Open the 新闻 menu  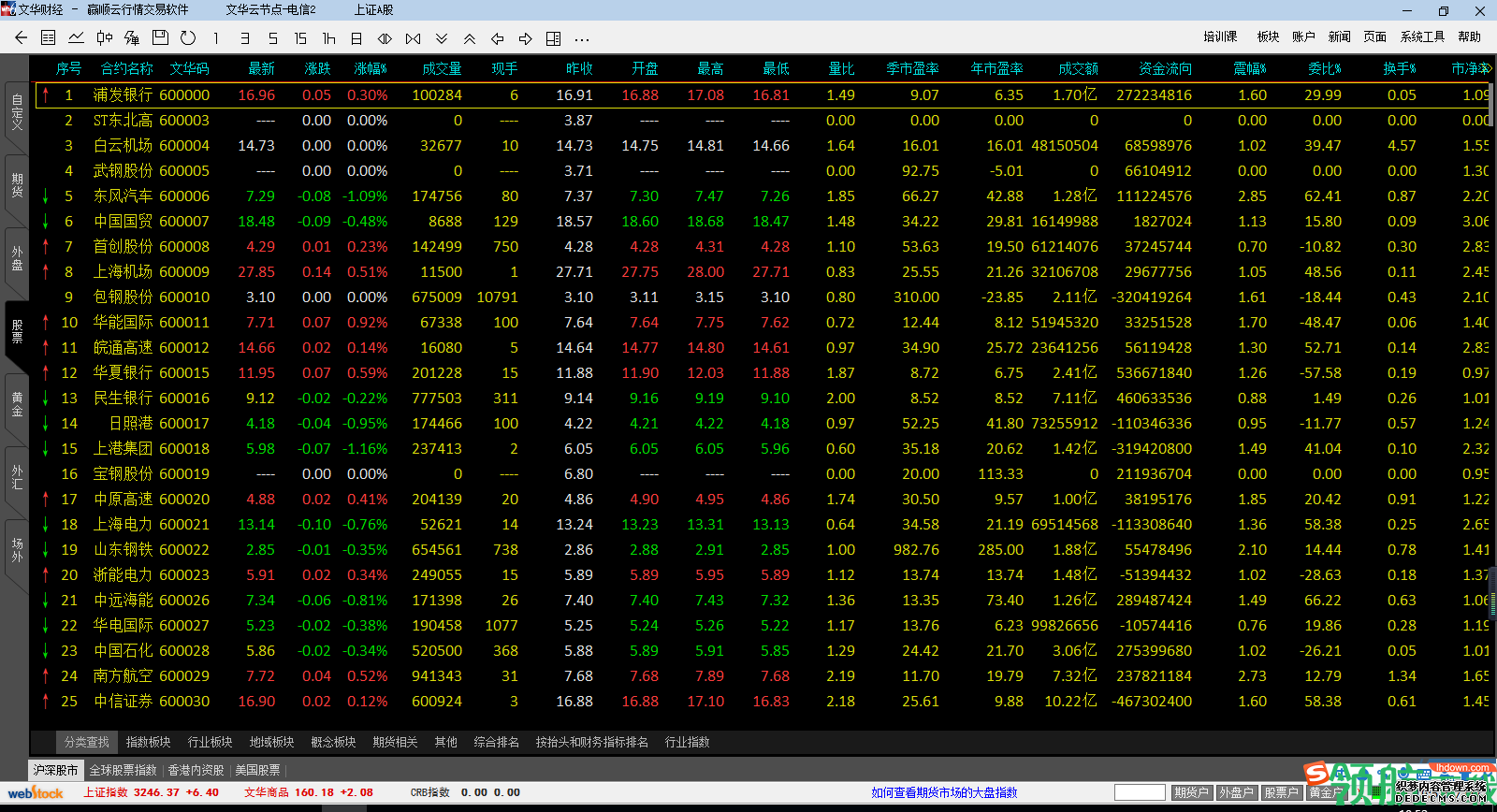(1339, 36)
